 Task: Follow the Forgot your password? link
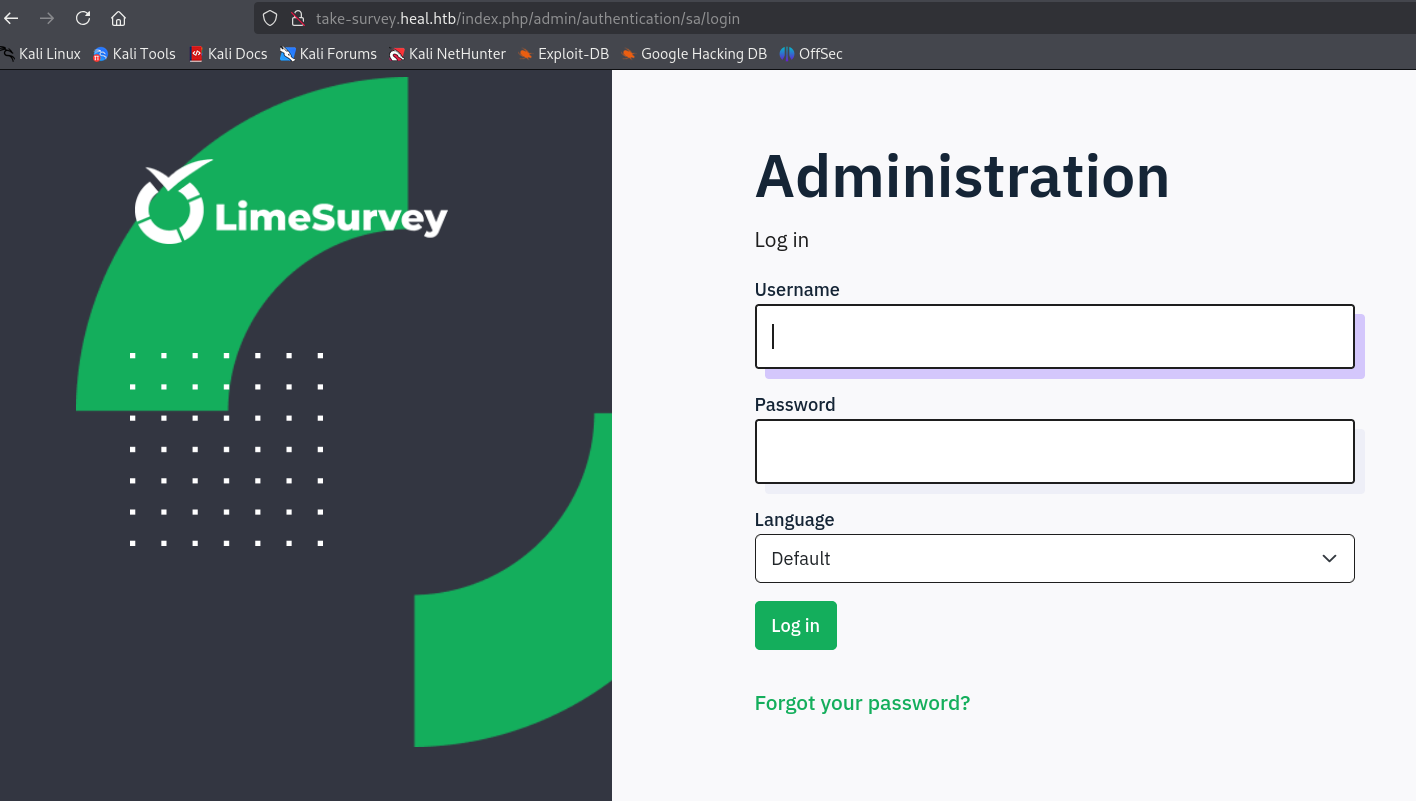[862, 703]
